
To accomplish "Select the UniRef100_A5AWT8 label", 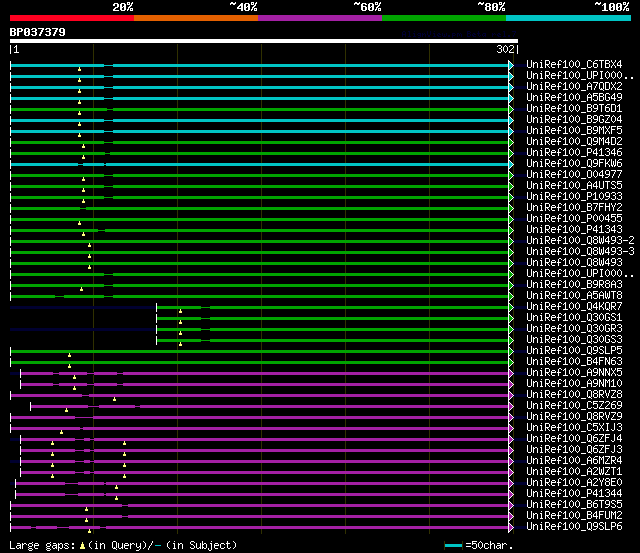I will [x=574, y=295].
